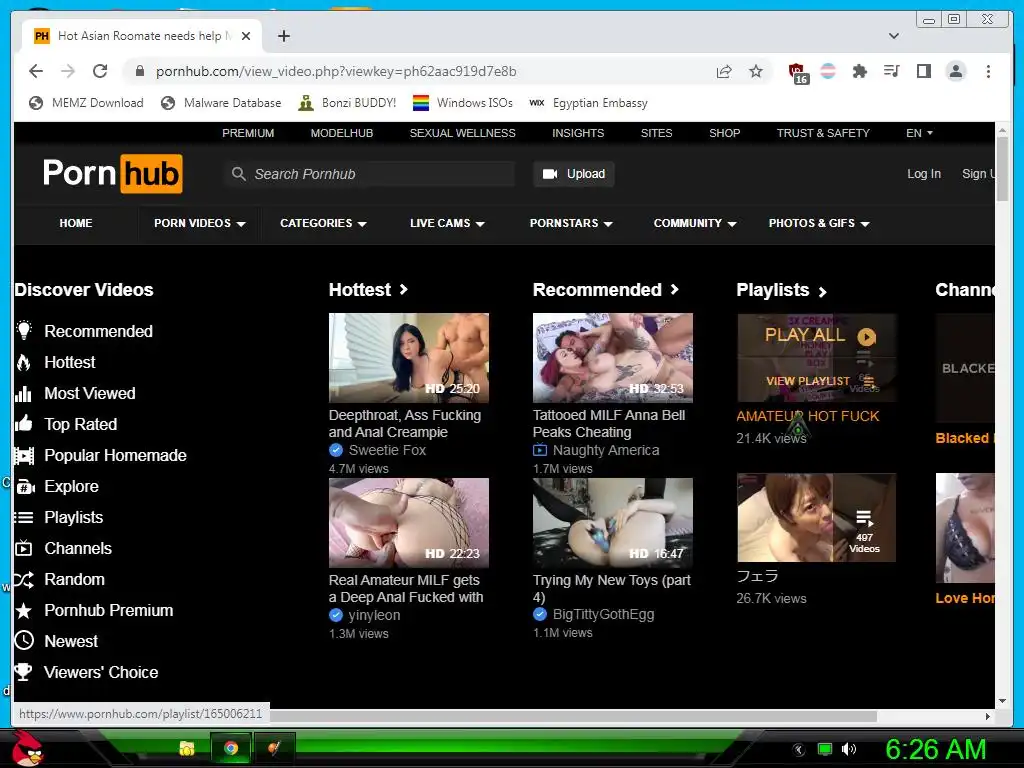Image resolution: width=1024 pixels, height=768 pixels.
Task: Expand the Recommended section header arrow
Action: (x=675, y=289)
